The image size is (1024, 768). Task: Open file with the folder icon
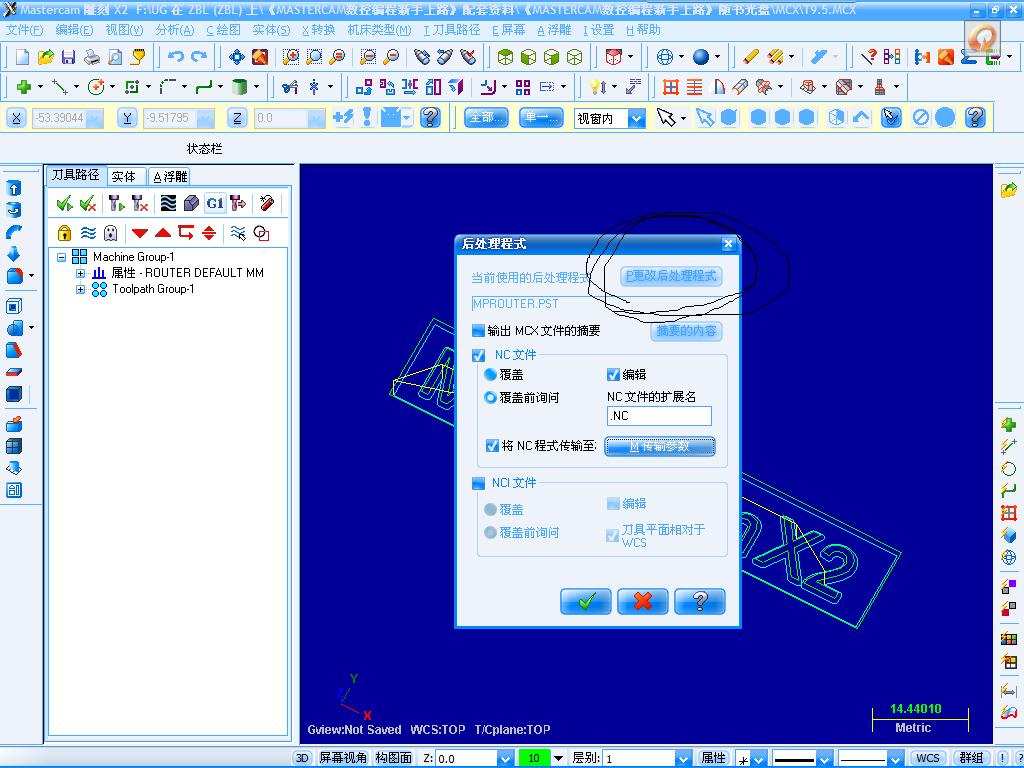coord(45,57)
